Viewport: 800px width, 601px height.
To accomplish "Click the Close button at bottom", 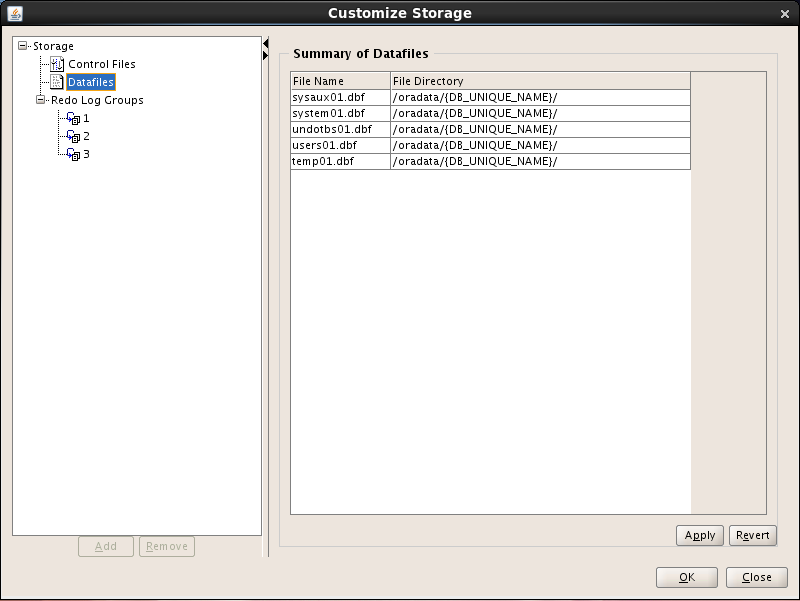I will click(x=757, y=577).
